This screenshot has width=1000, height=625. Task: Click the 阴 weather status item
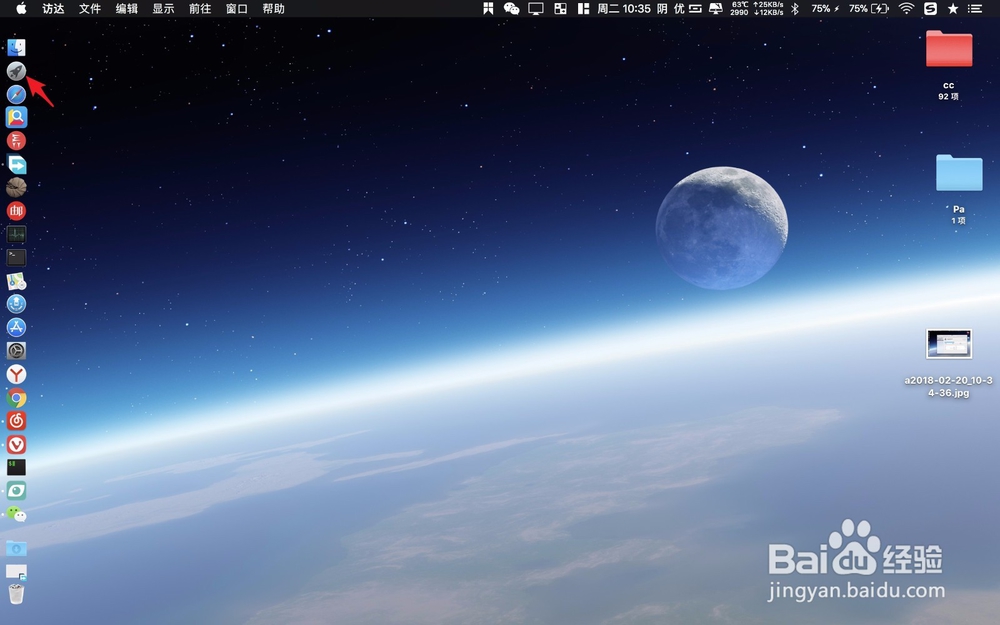[662, 8]
